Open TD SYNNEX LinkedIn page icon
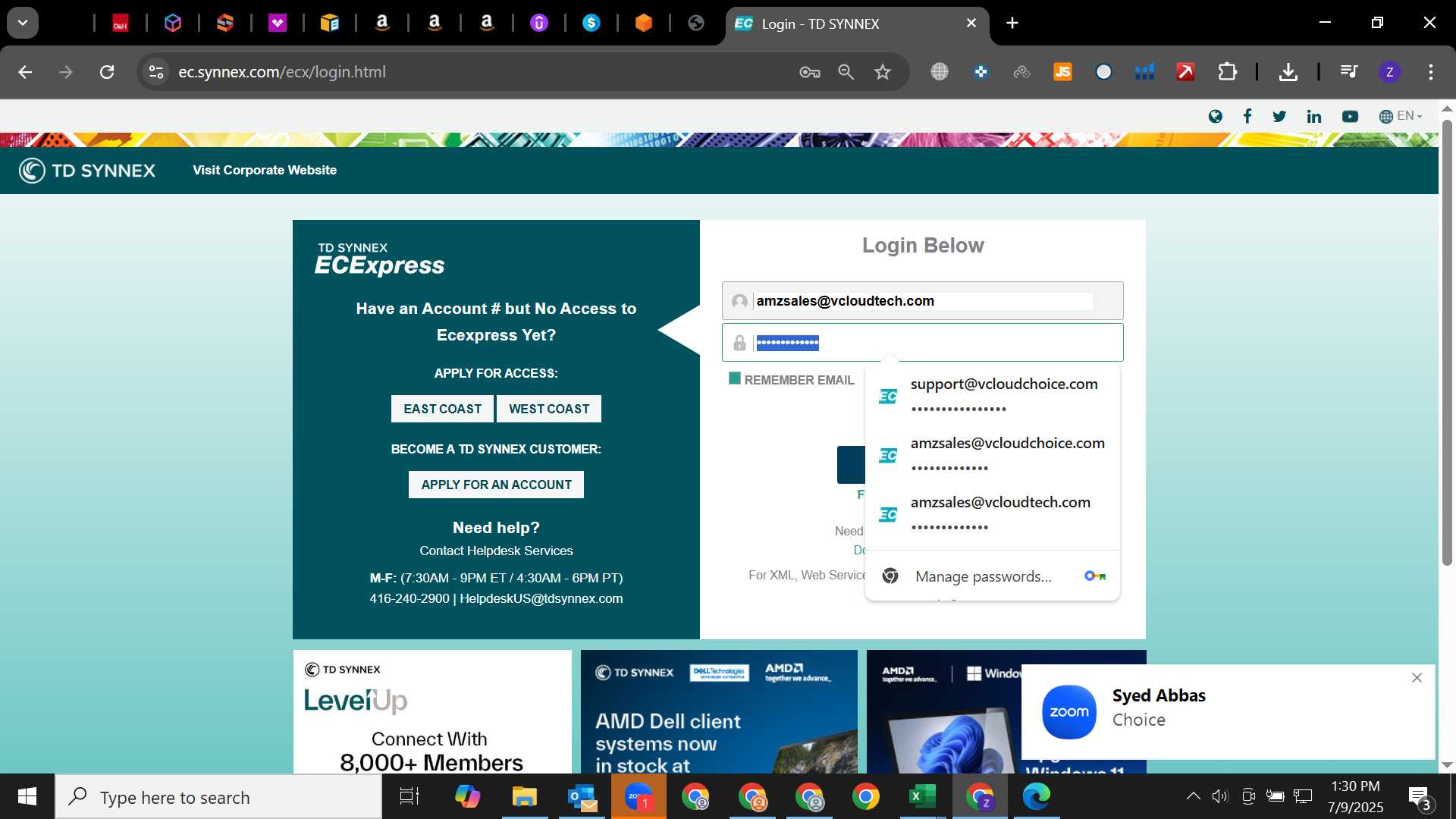Viewport: 1456px width, 819px height. 1314,116
